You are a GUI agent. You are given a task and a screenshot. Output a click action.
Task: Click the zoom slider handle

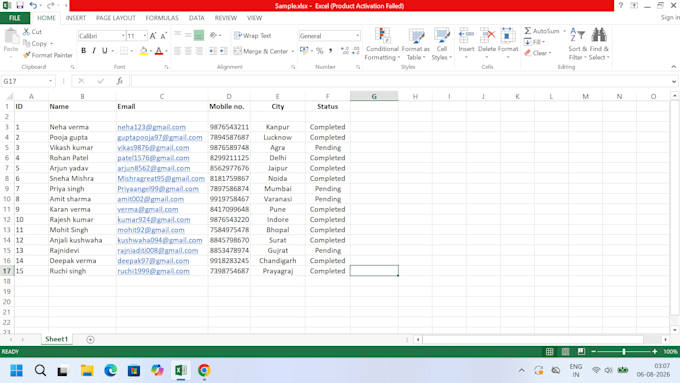click(x=624, y=352)
